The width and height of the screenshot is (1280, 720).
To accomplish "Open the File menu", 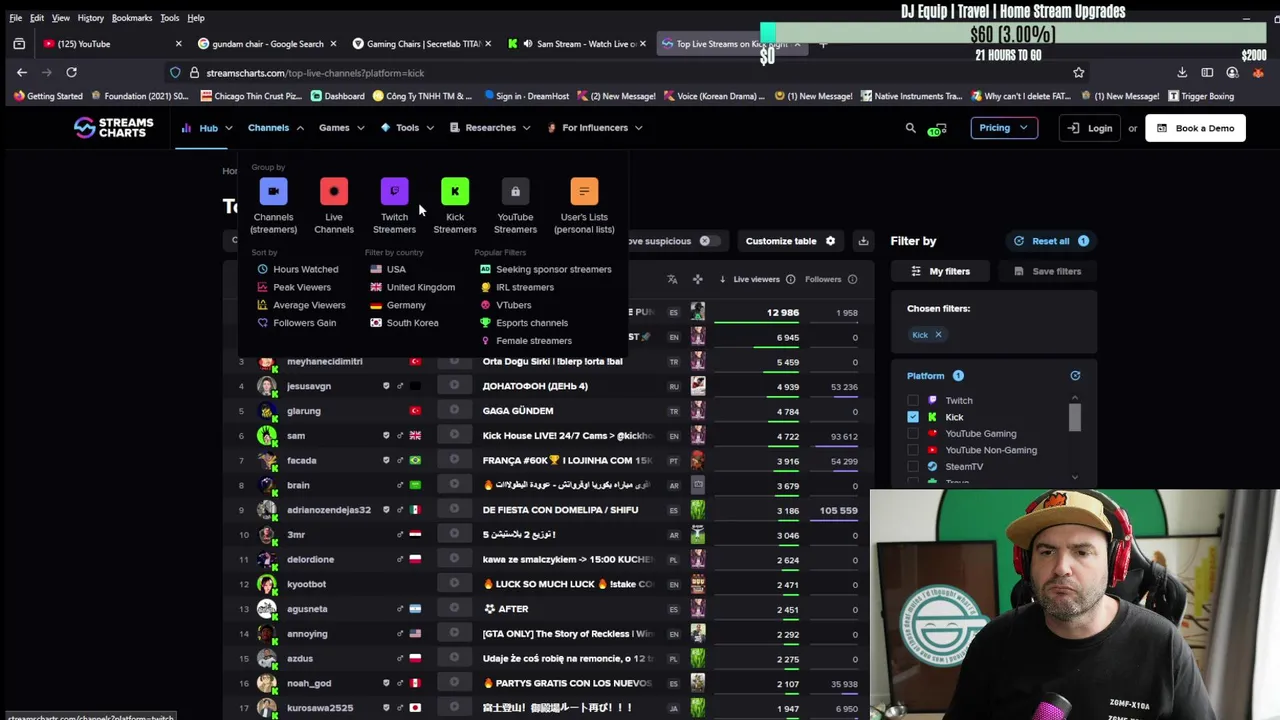I will pyautogui.click(x=15, y=18).
